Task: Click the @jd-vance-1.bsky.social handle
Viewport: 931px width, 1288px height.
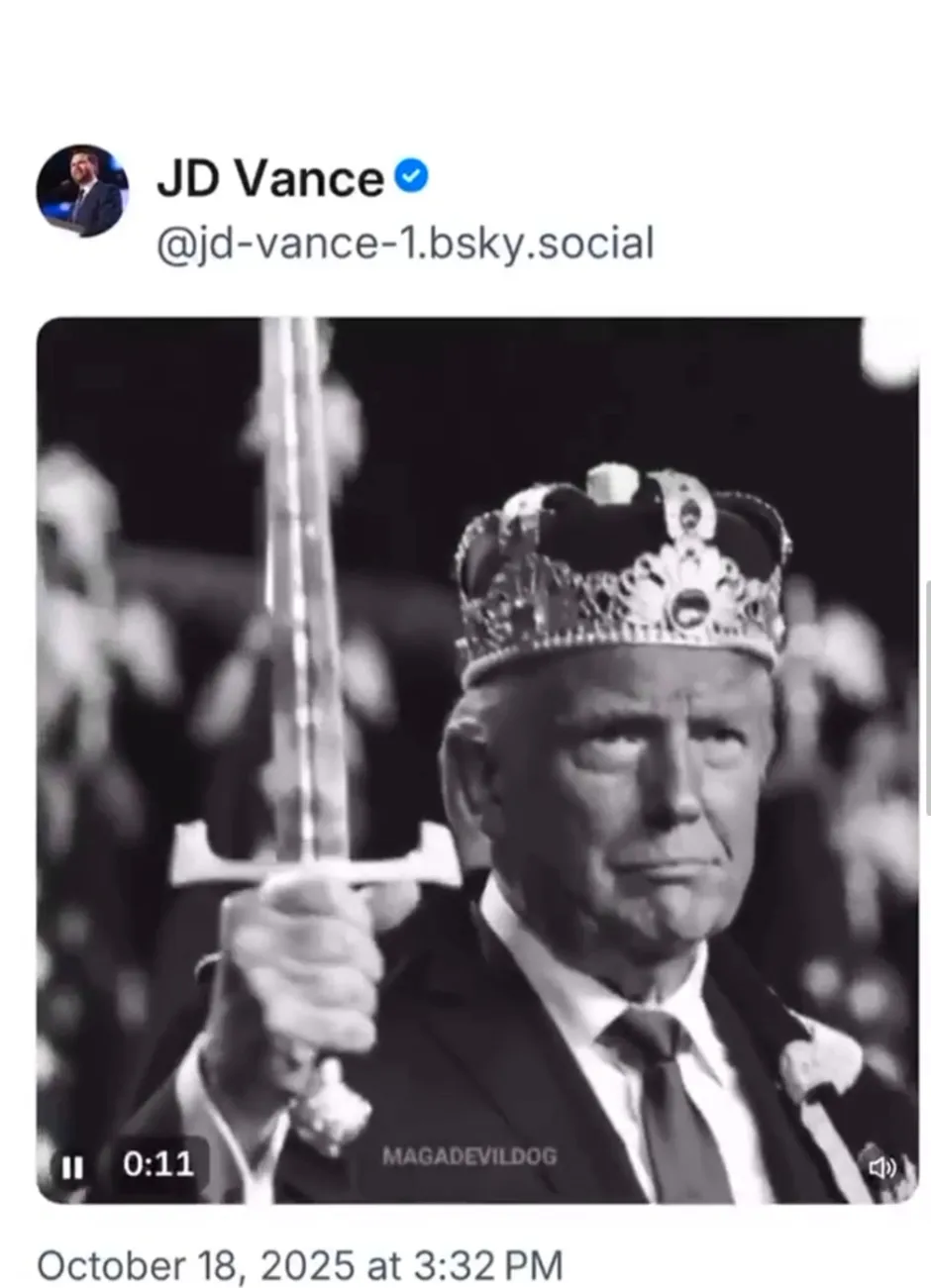Action: pos(405,244)
